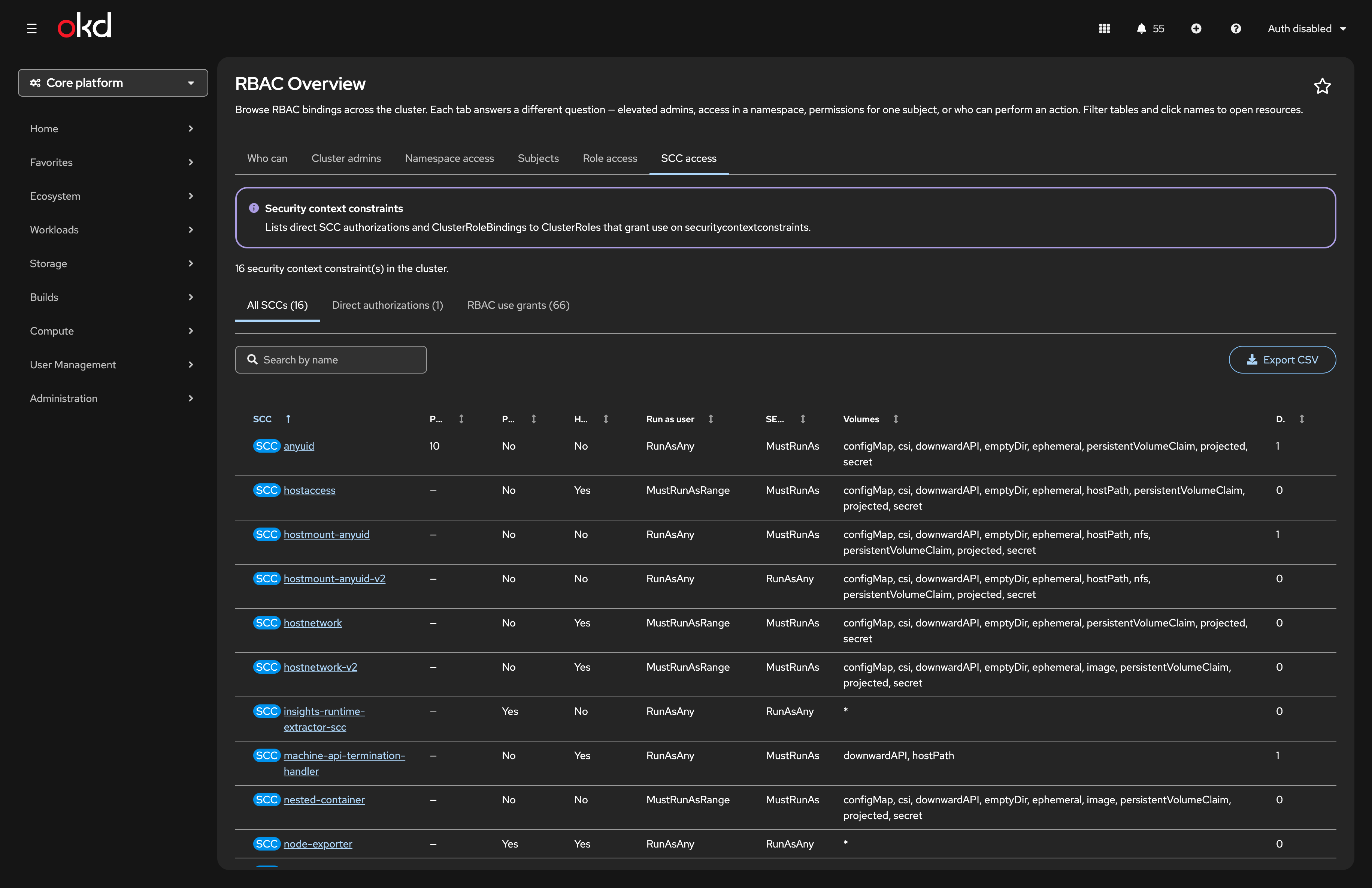The height and width of the screenshot is (888, 1372).
Task: Open the hostnetwork SCC link
Action: coord(312,623)
